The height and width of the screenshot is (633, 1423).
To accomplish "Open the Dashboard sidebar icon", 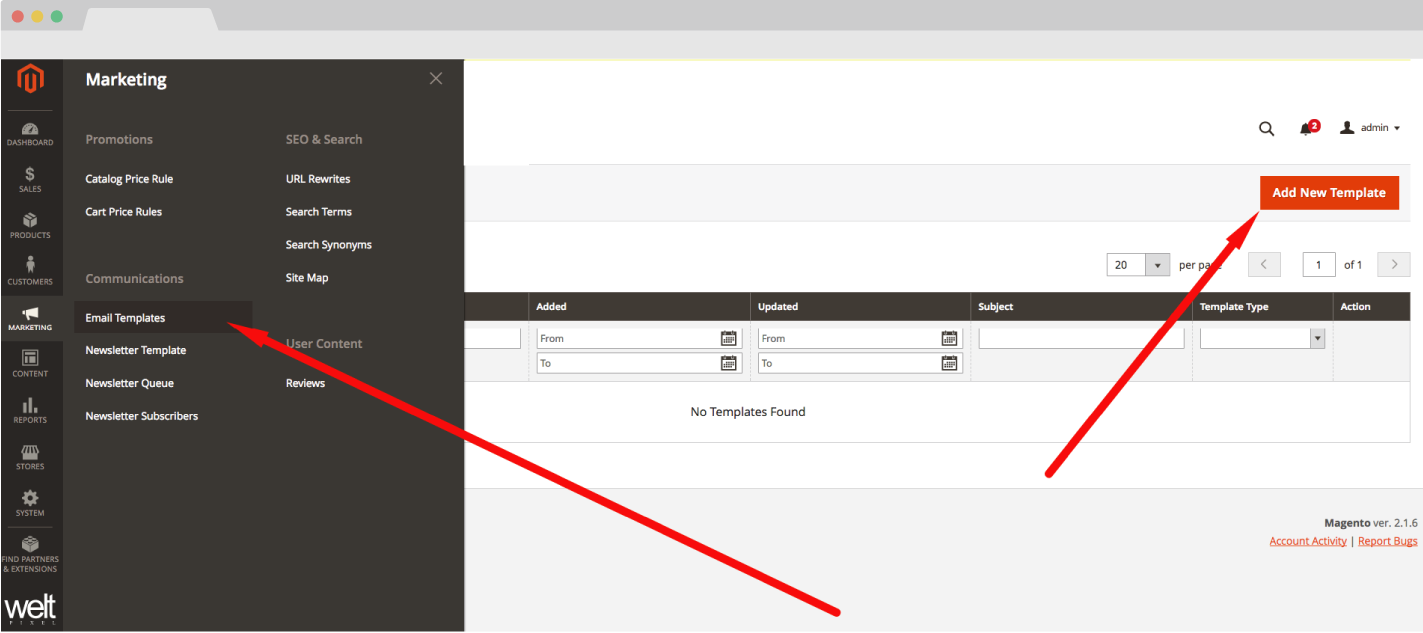I will click(x=30, y=134).
